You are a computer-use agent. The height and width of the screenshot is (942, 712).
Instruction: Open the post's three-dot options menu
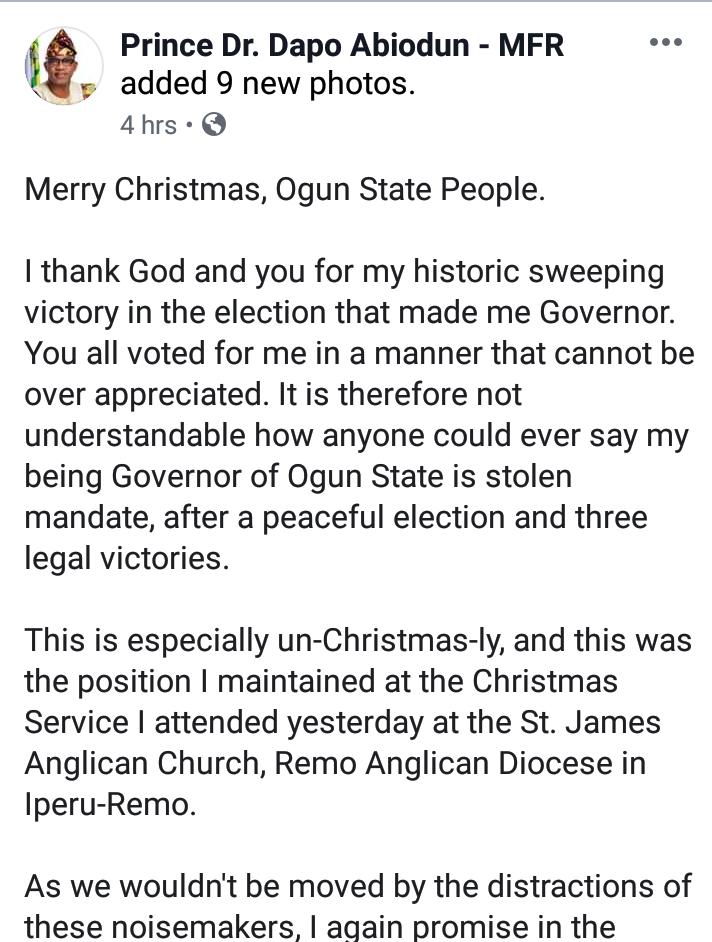pos(665,42)
